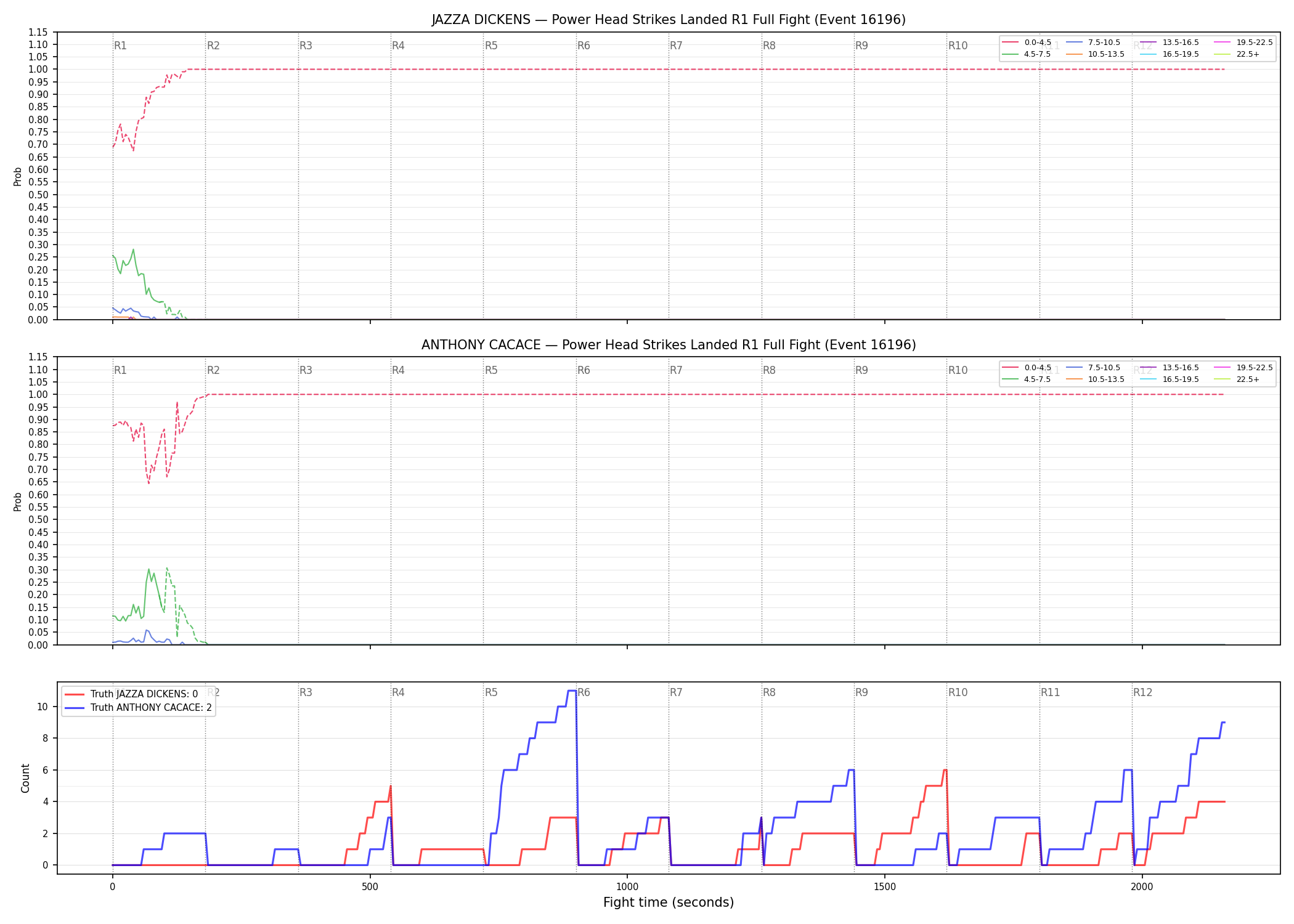Click the R1 round label in JAZZA DICKENS chart
This screenshot has width=1294, height=924.
[x=120, y=46]
